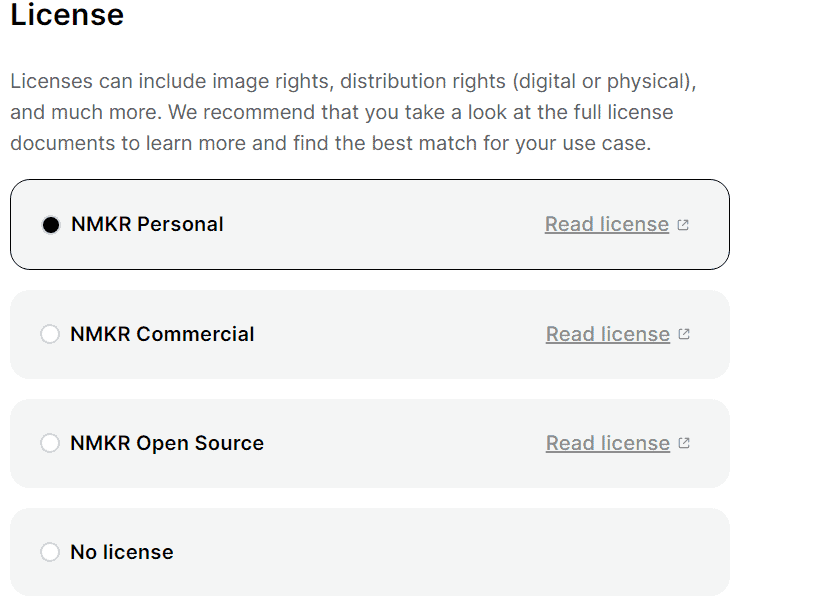Choose the NMKR Commercial radio button
The height and width of the screenshot is (607, 813).
50,334
